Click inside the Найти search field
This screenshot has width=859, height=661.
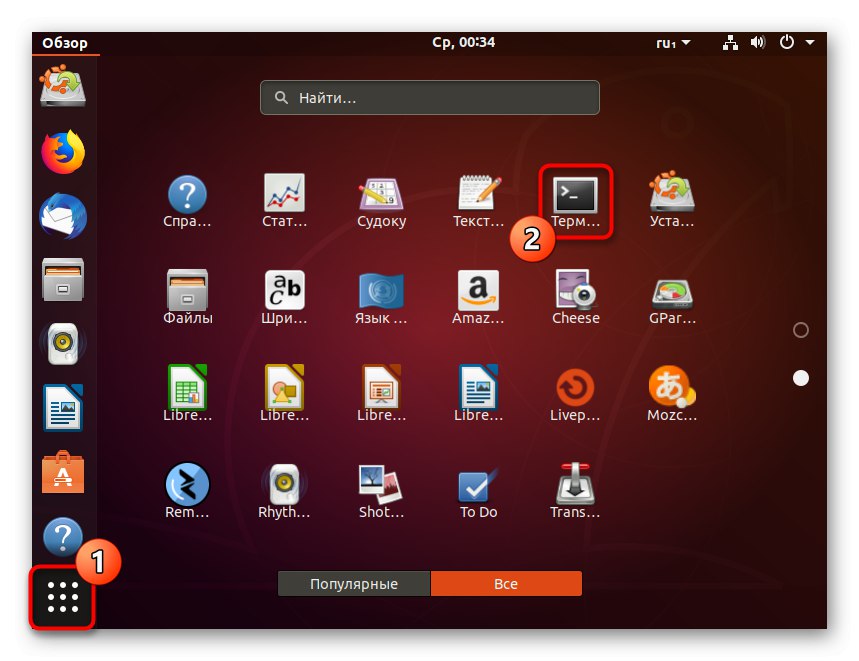pos(429,97)
